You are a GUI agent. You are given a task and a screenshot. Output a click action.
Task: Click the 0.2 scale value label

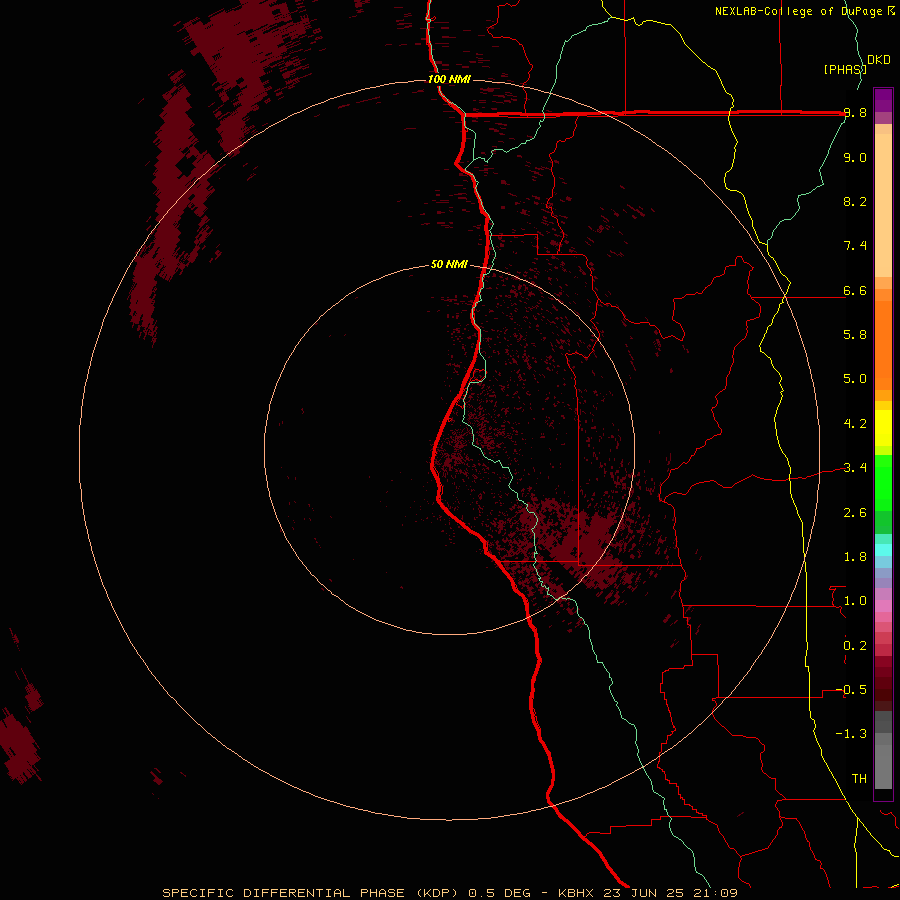click(855, 646)
